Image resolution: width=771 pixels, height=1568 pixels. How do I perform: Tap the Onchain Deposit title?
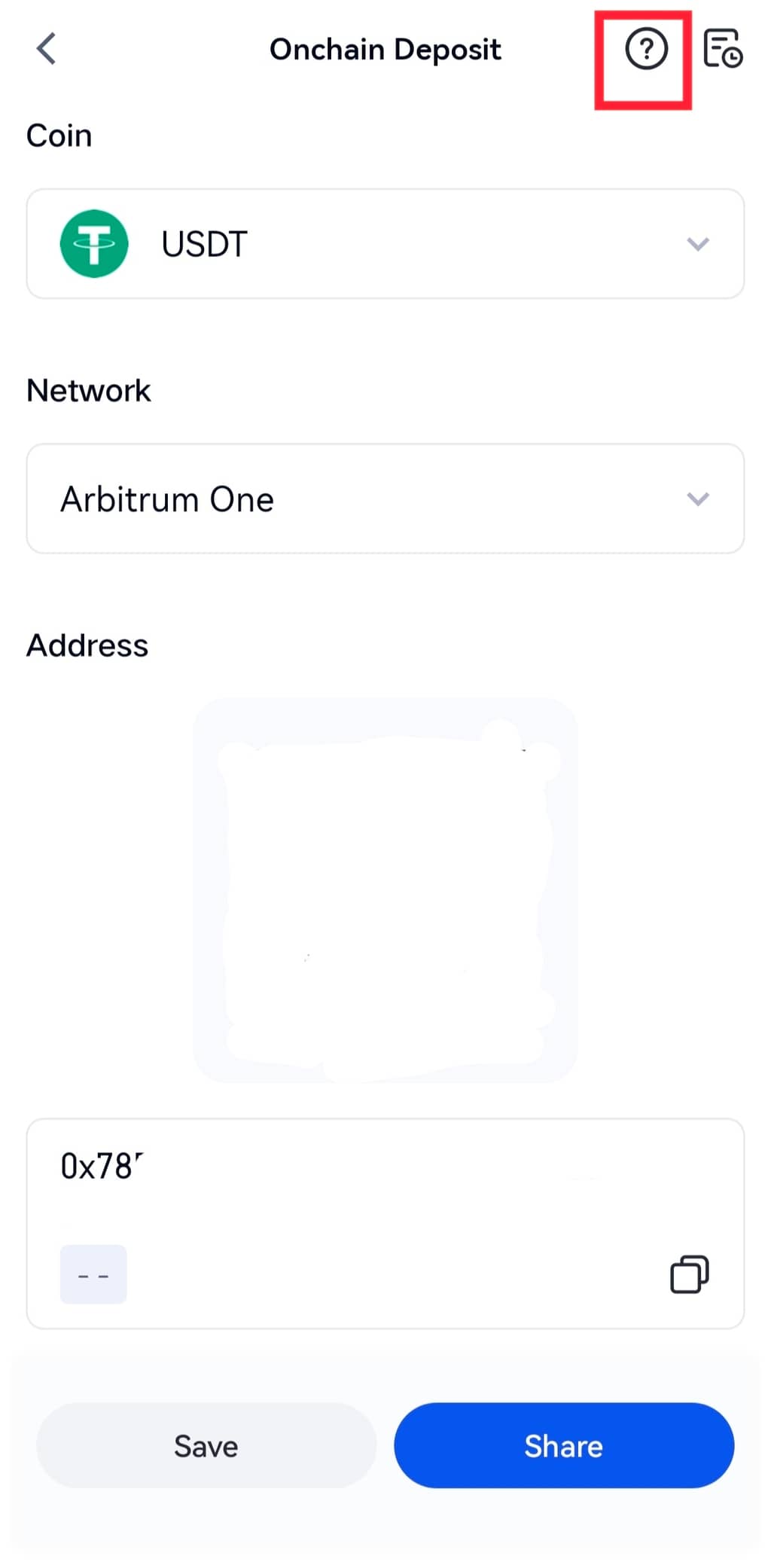385,50
